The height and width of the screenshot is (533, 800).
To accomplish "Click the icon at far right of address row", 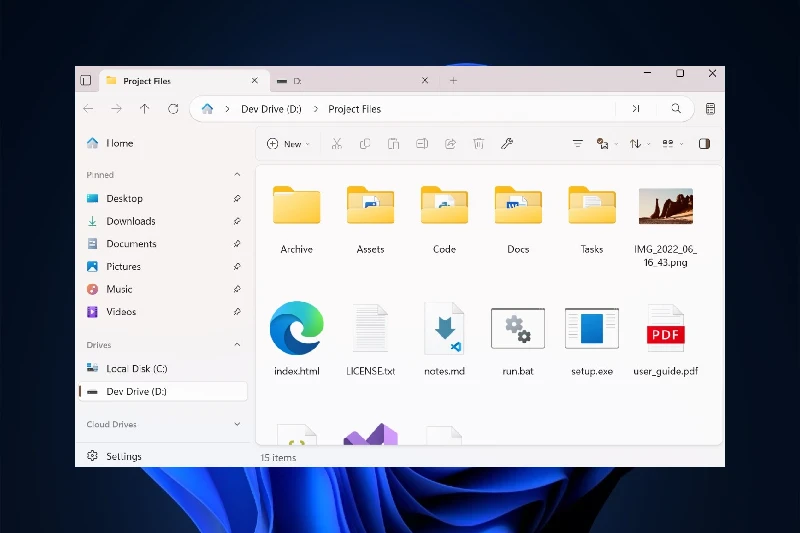I will point(710,109).
